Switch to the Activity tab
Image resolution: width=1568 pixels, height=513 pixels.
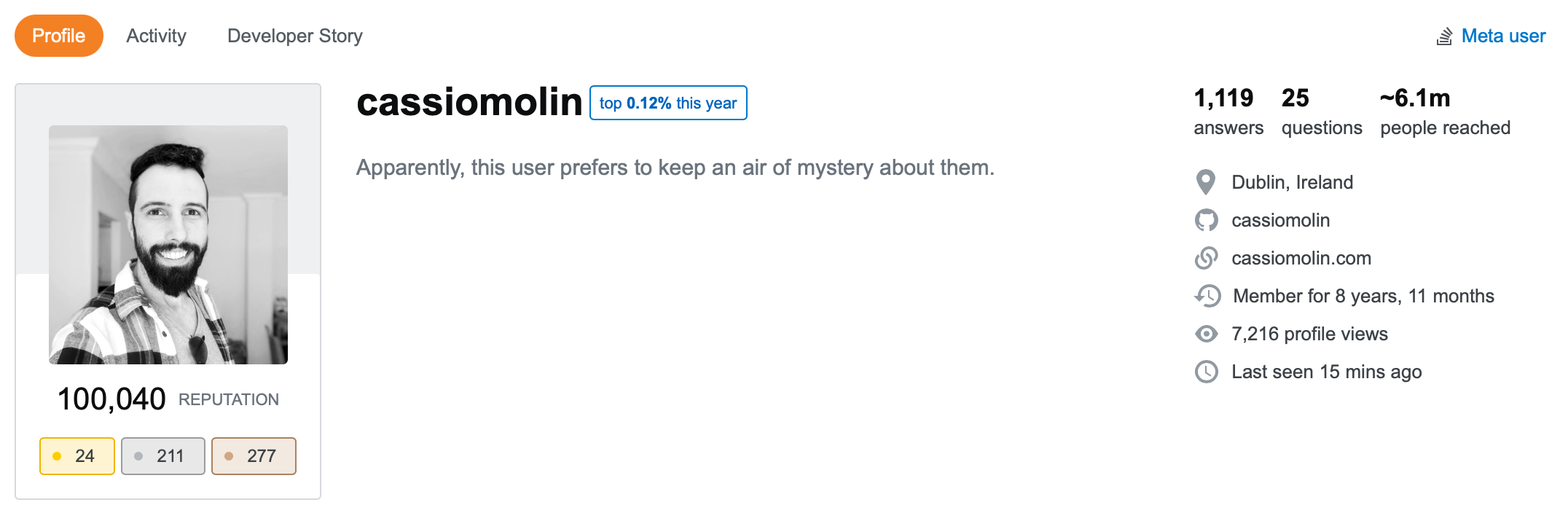pos(156,36)
